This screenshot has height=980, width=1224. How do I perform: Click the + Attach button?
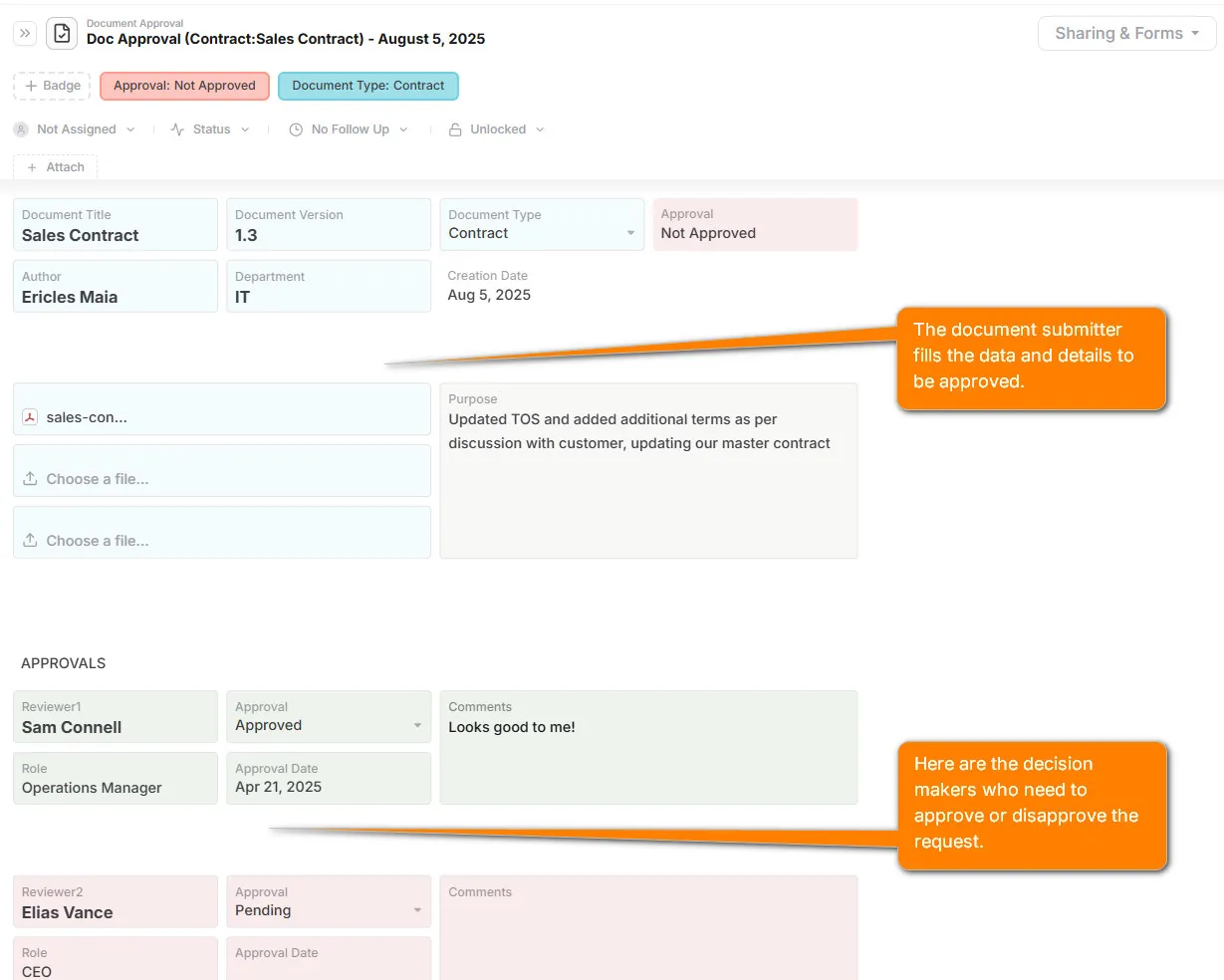click(55, 166)
